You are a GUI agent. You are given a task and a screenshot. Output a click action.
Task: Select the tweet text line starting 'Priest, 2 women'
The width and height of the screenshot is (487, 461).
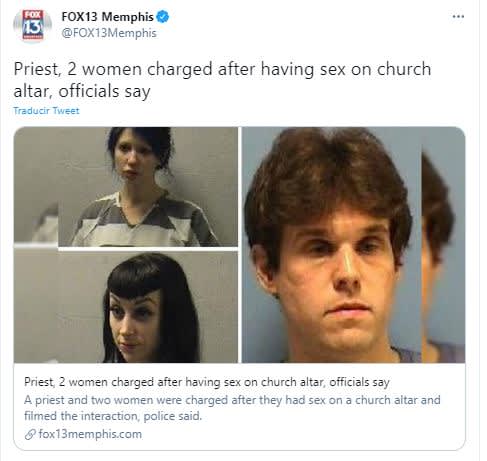[x=222, y=69]
